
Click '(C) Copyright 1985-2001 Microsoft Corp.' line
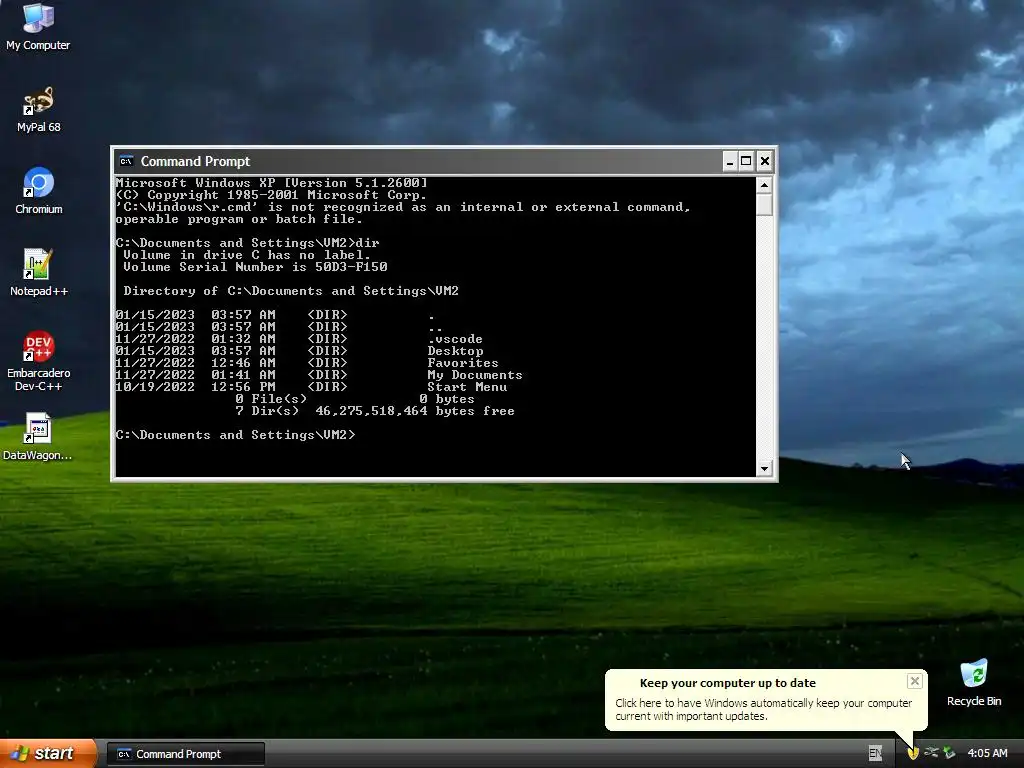(x=271, y=195)
